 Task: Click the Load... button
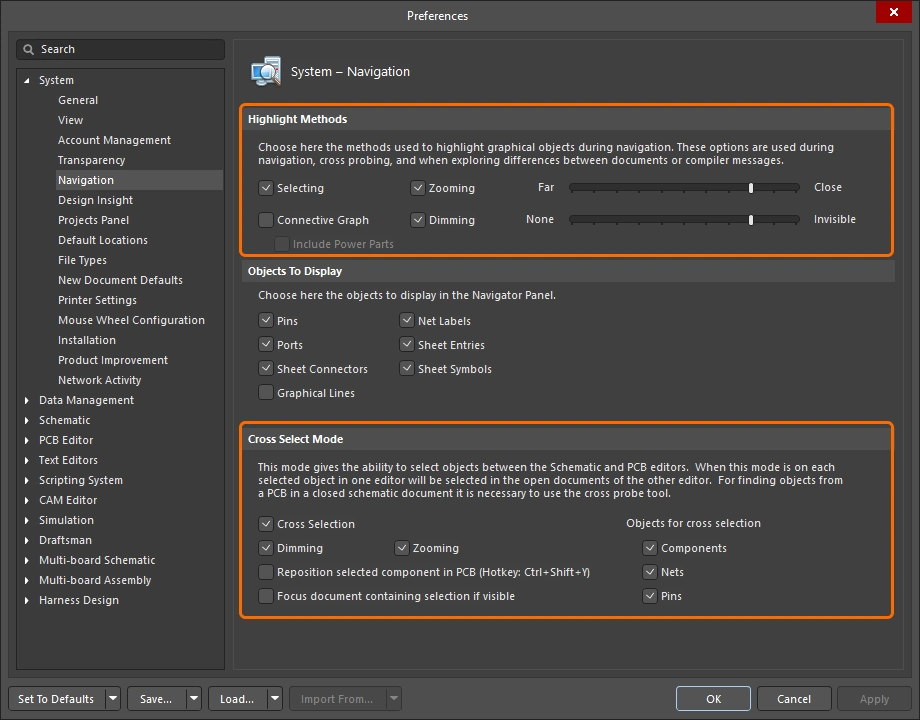tap(238, 699)
